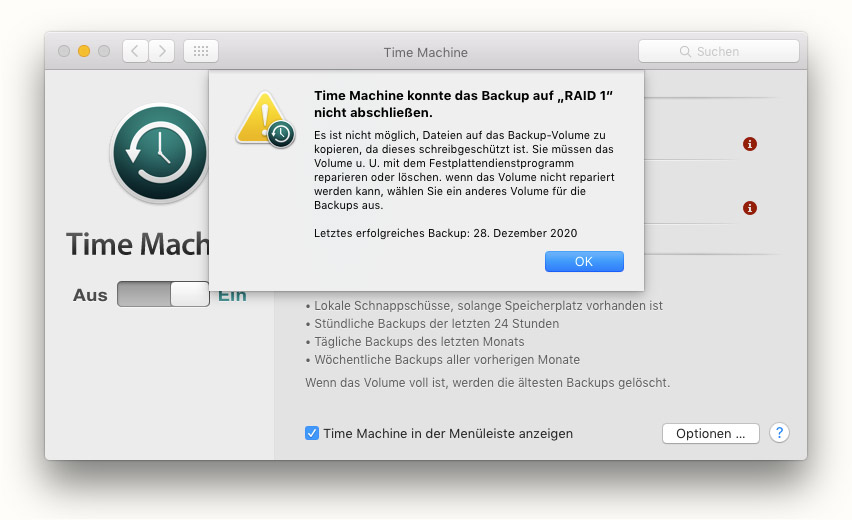
Task: Open help with the question mark button
Action: tap(779, 433)
